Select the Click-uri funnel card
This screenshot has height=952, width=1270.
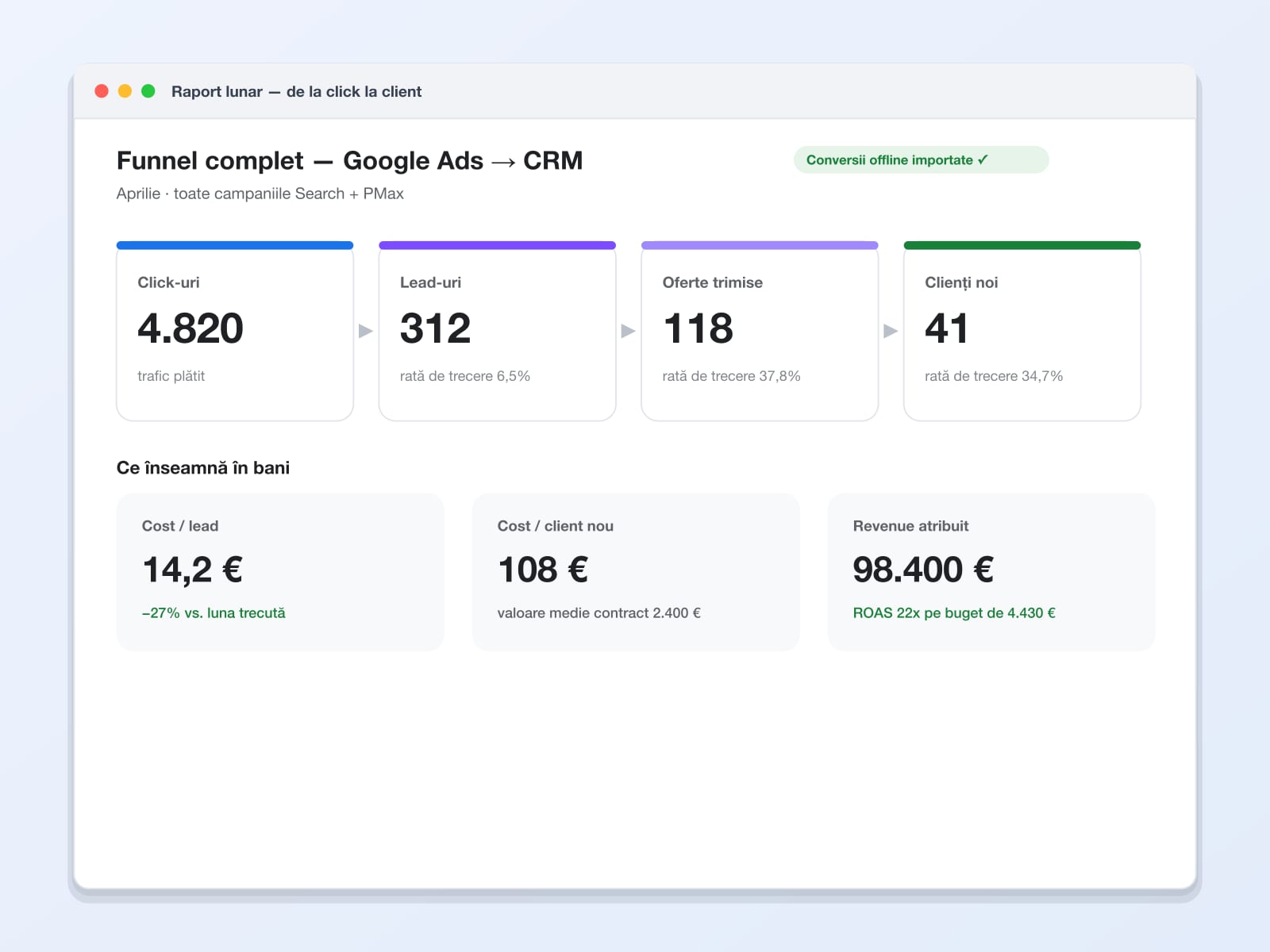click(235, 331)
